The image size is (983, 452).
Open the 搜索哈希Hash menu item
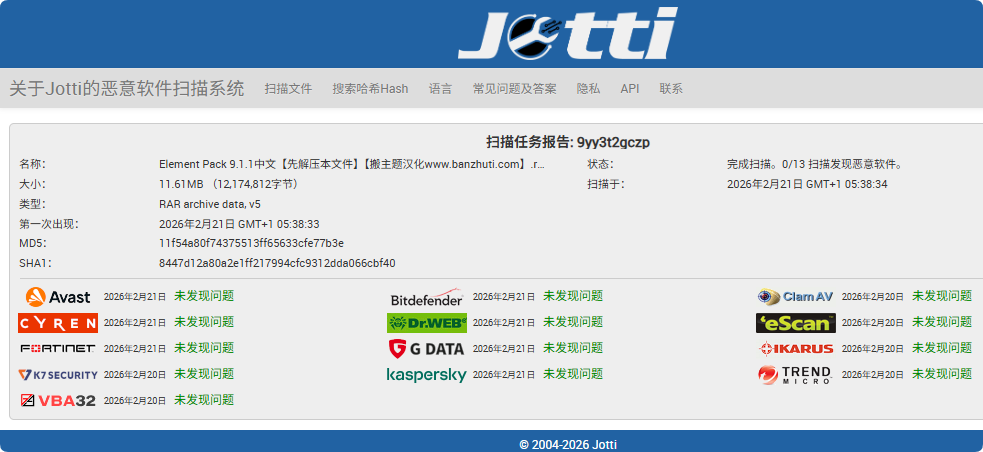tap(371, 89)
